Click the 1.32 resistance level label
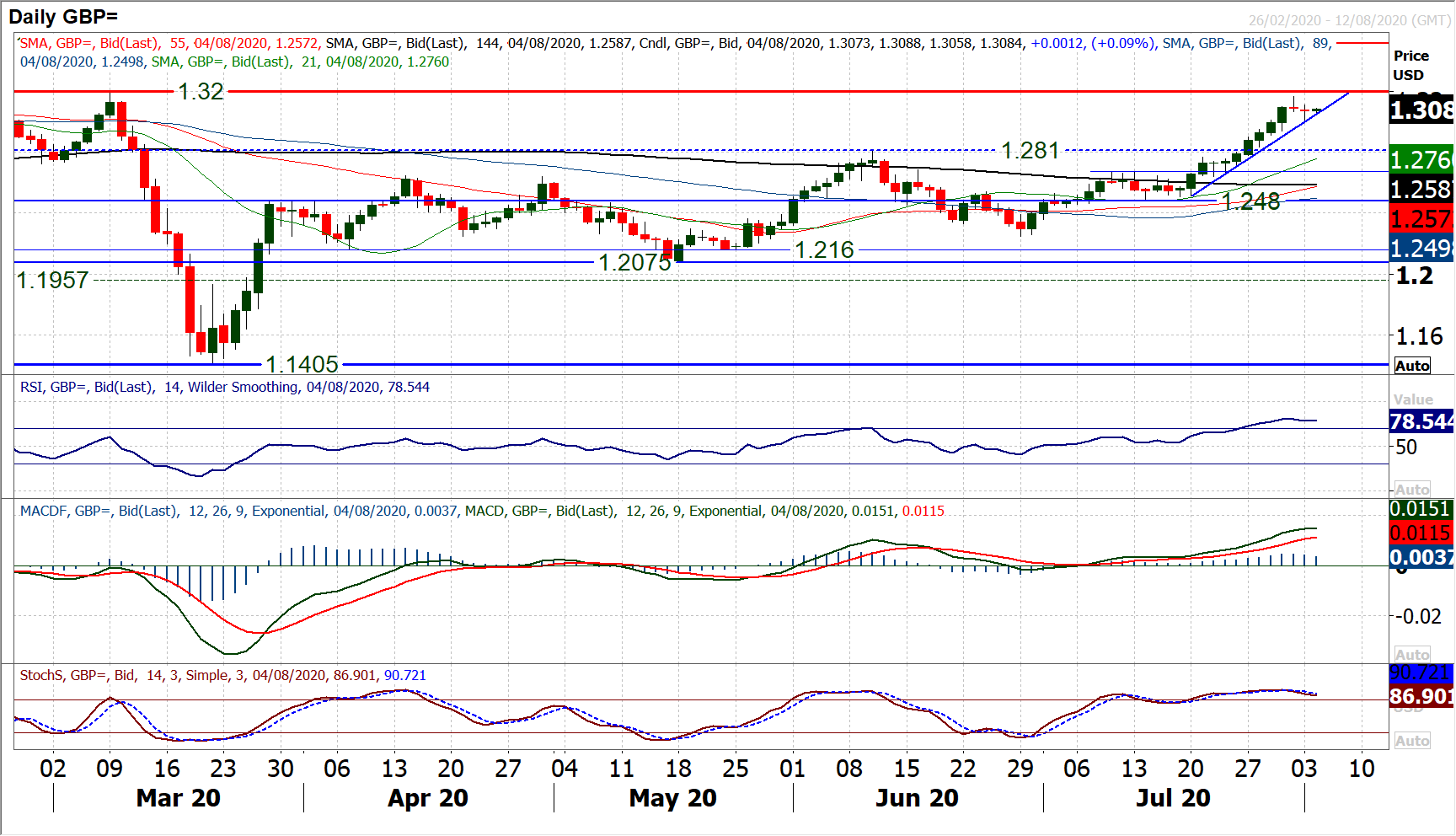The width and height of the screenshot is (1456, 836). [x=201, y=91]
